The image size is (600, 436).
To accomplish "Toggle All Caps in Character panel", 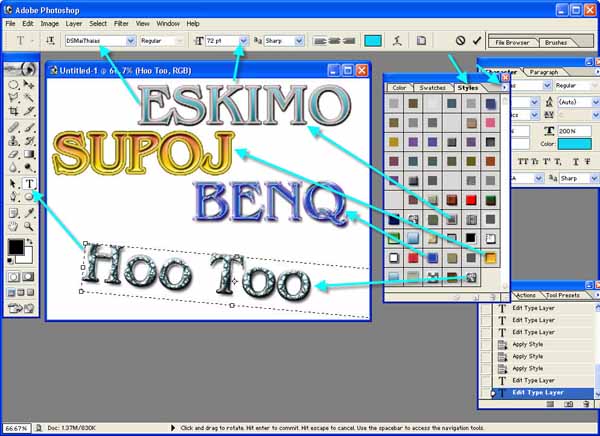I will [522, 162].
